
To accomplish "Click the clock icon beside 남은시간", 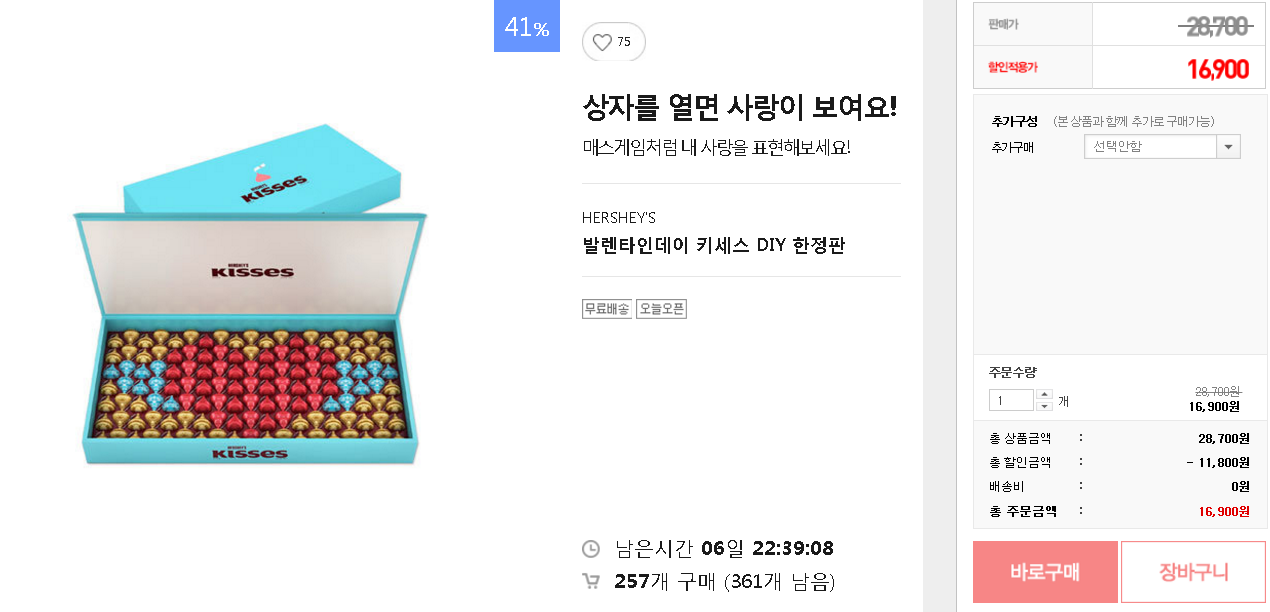I will tap(591, 549).
